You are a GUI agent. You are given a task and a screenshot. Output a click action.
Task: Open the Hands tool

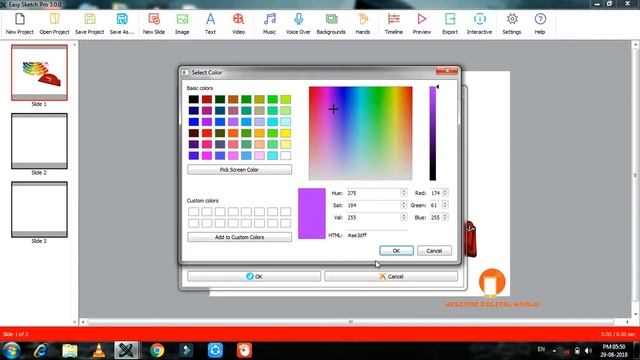tap(362, 24)
